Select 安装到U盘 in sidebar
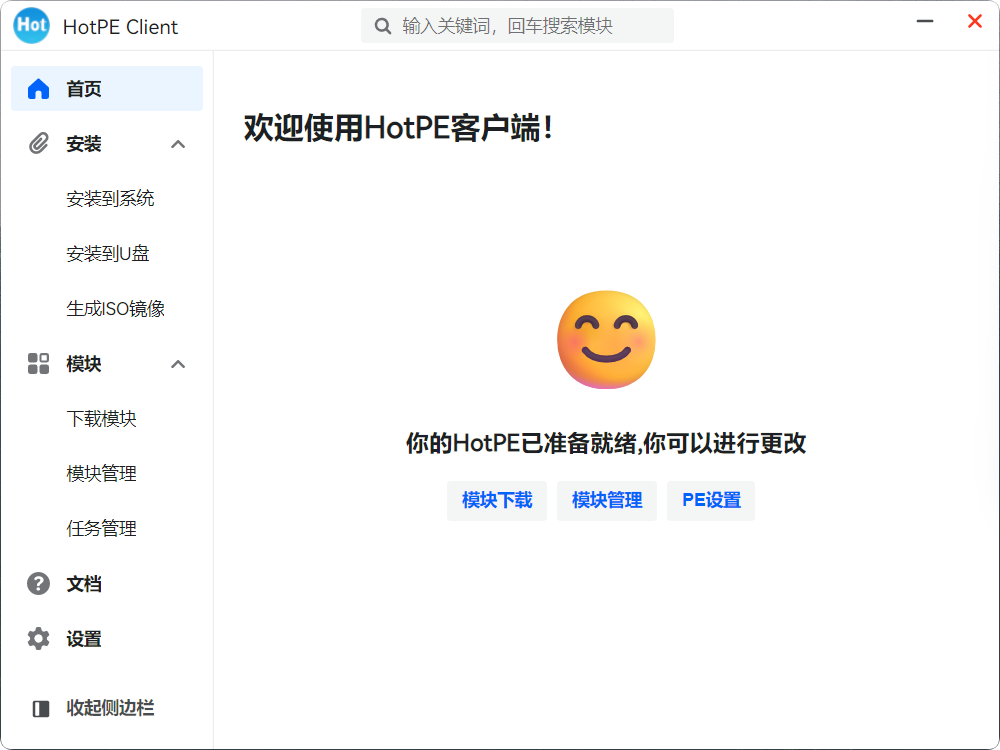This screenshot has width=1000, height=750. coord(108,254)
